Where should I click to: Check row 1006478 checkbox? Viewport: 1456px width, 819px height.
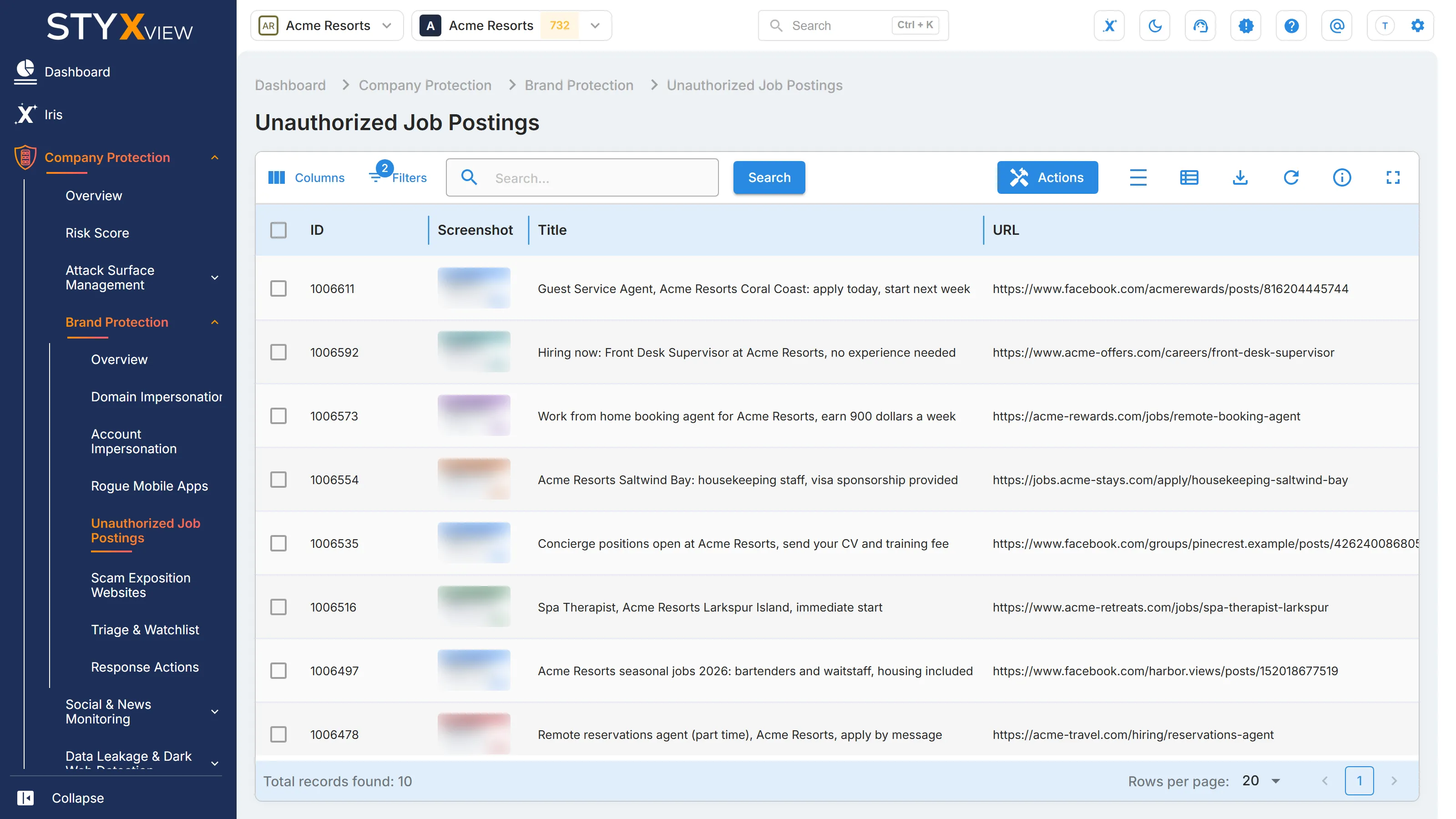278,734
